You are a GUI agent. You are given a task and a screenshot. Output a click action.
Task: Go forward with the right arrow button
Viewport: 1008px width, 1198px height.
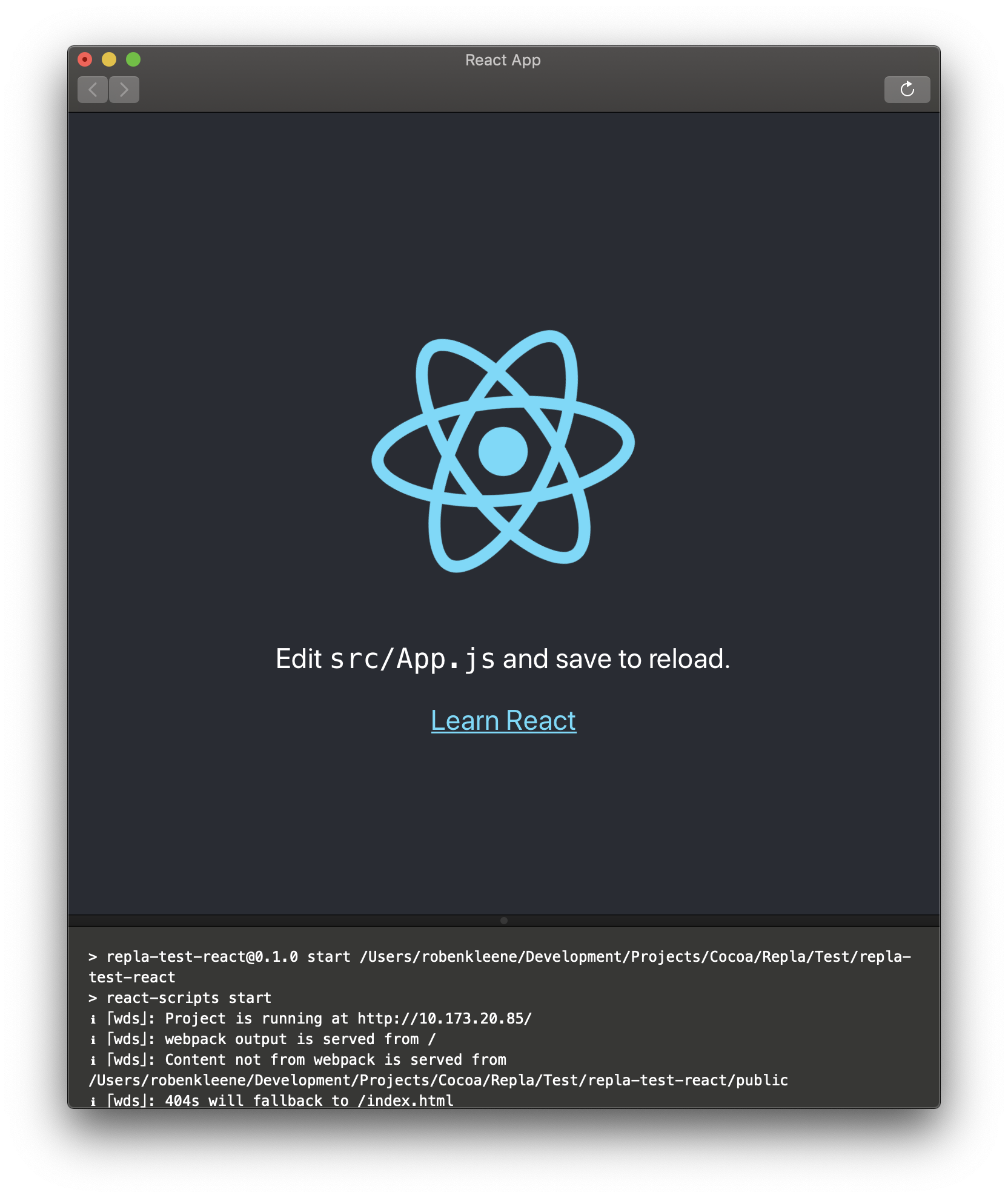[124, 90]
